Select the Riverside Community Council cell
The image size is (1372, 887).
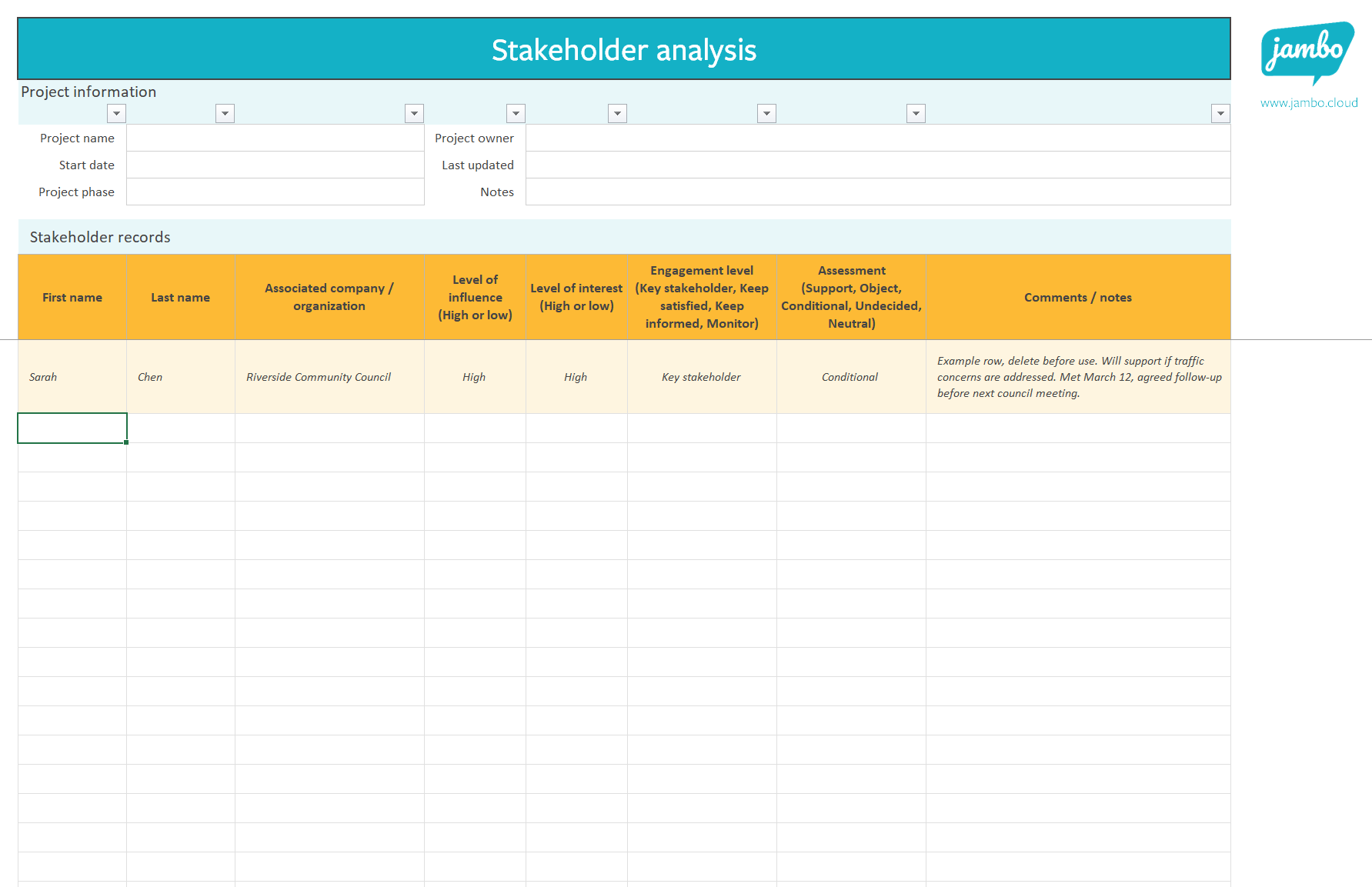pyautogui.click(x=329, y=377)
